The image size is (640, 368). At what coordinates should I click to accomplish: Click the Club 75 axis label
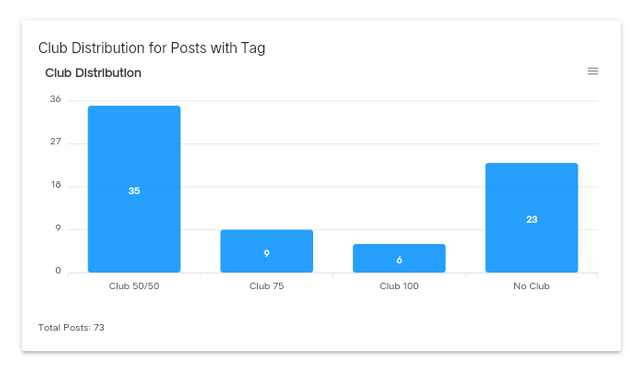tap(267, 286)
